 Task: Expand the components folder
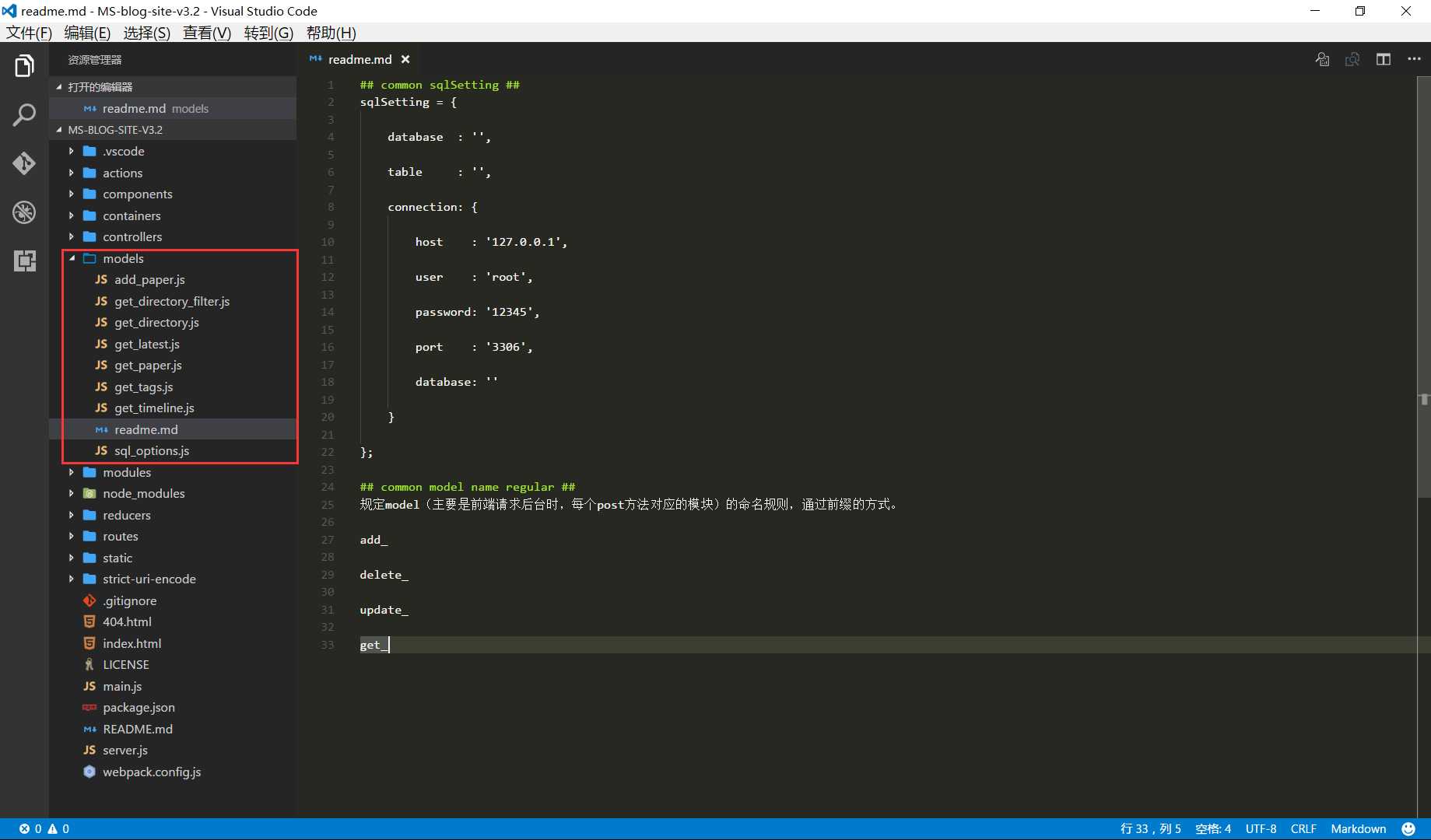tap(72, 194)
